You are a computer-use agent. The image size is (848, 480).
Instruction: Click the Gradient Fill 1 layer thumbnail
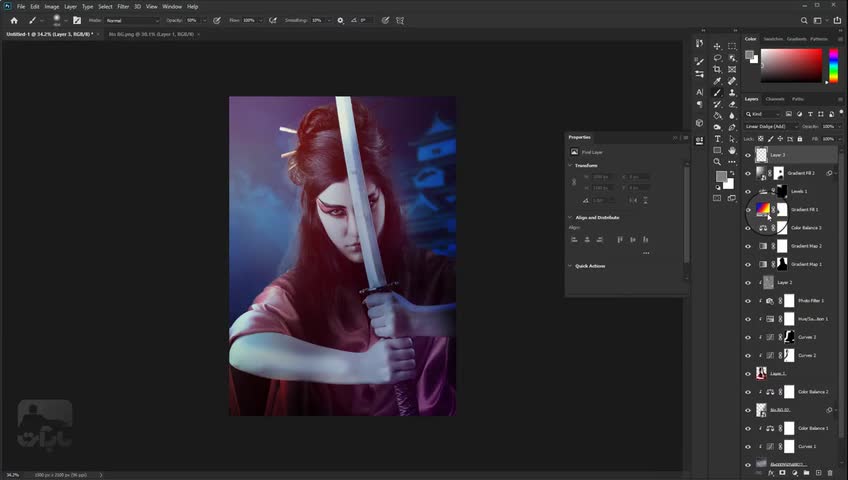tap(764, 209)
